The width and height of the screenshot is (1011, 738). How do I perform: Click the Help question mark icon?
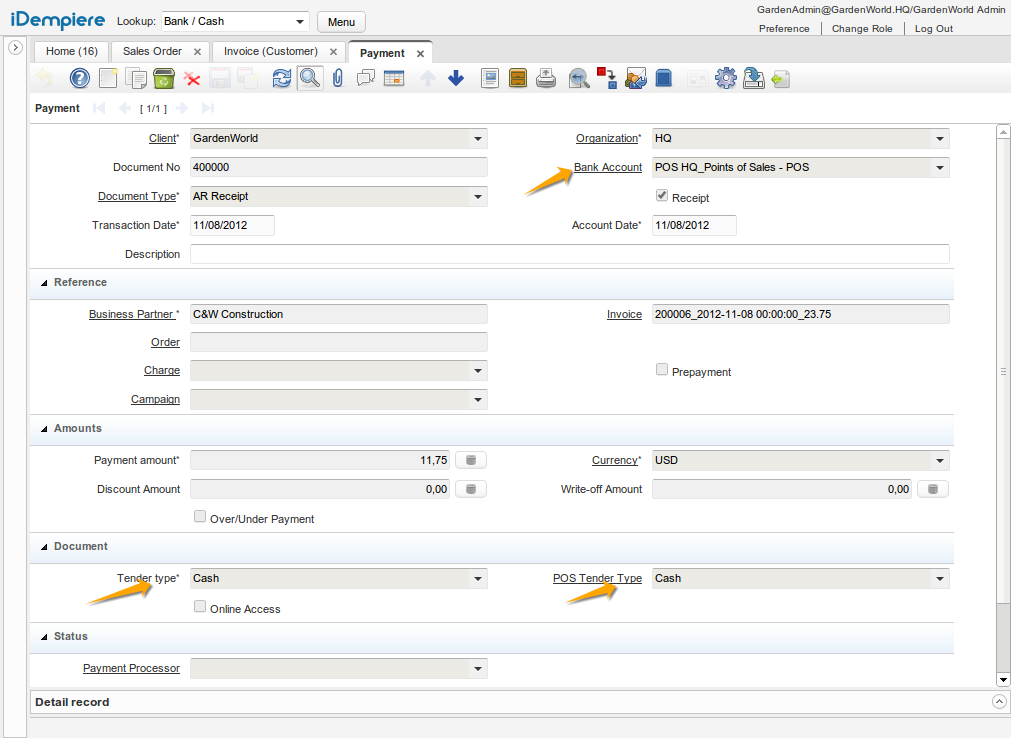click(x=80, y=78)
